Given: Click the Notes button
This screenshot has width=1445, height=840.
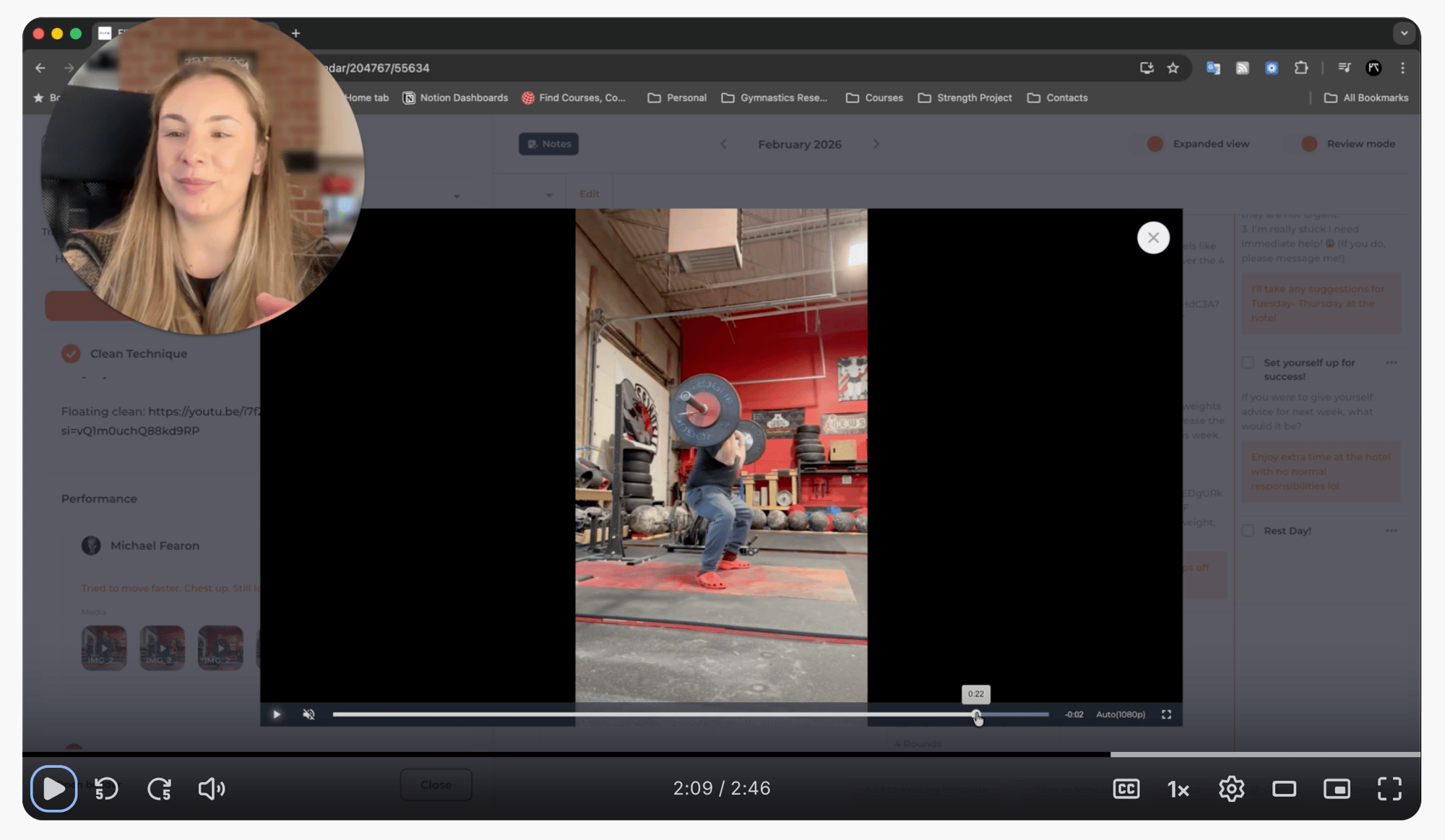Looking at the screenshot, I should pyautogui.click(x=548, y=144).
